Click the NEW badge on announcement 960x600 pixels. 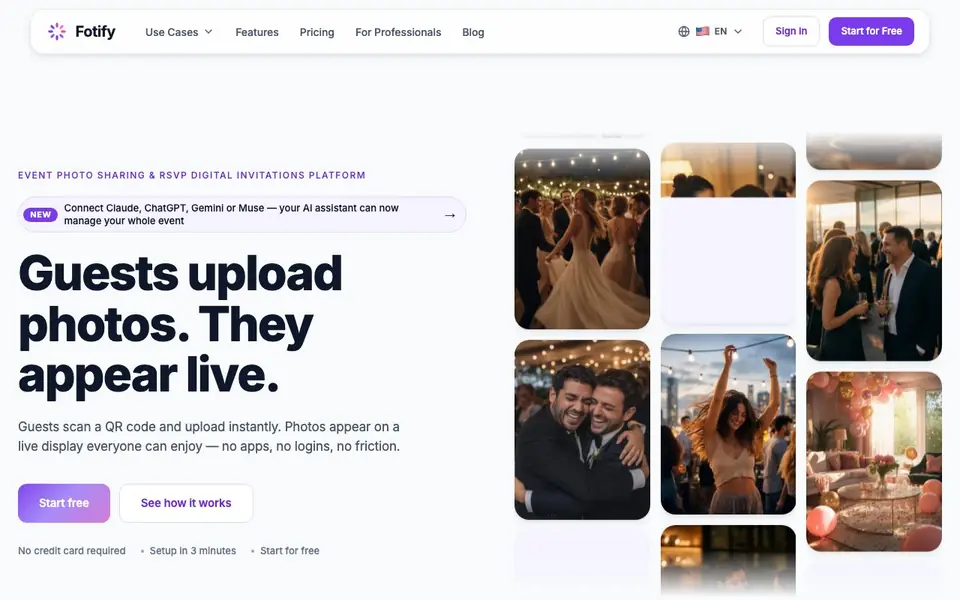[x=40, y=214]
